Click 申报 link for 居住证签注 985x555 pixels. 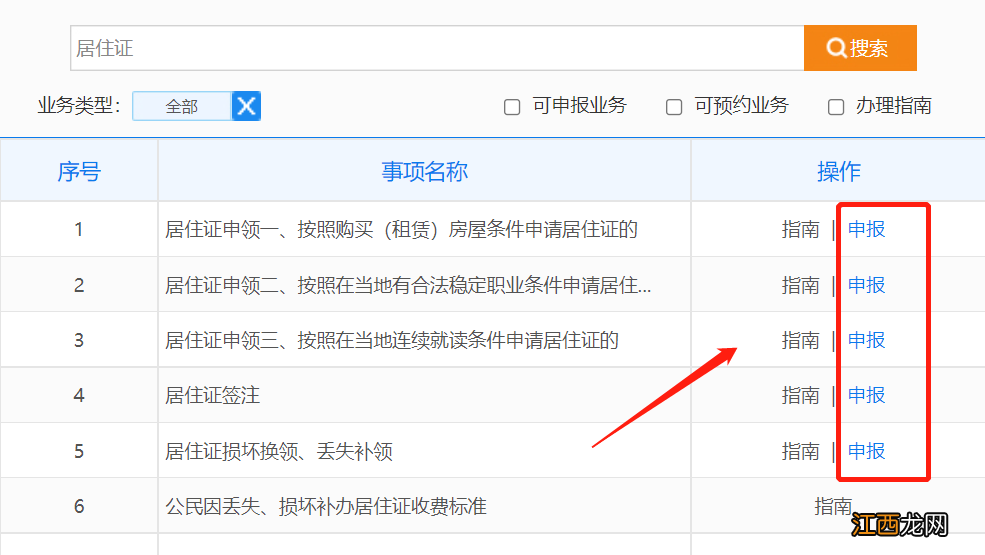point(866,396)
